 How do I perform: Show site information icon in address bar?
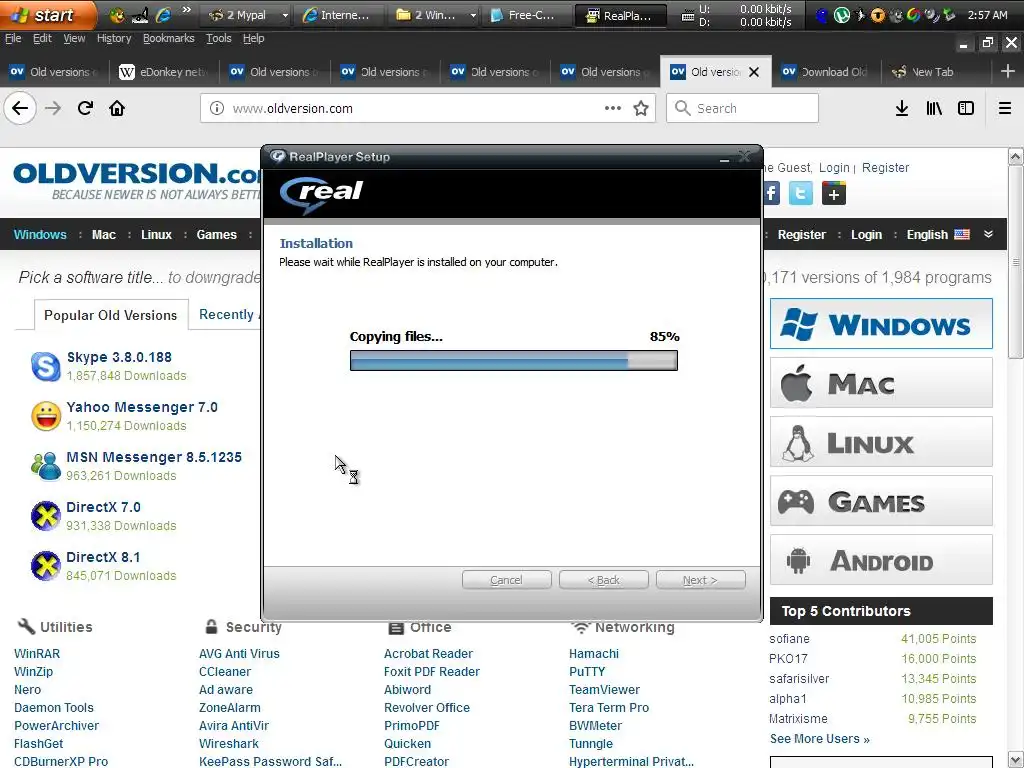click(x=217, y=108)
